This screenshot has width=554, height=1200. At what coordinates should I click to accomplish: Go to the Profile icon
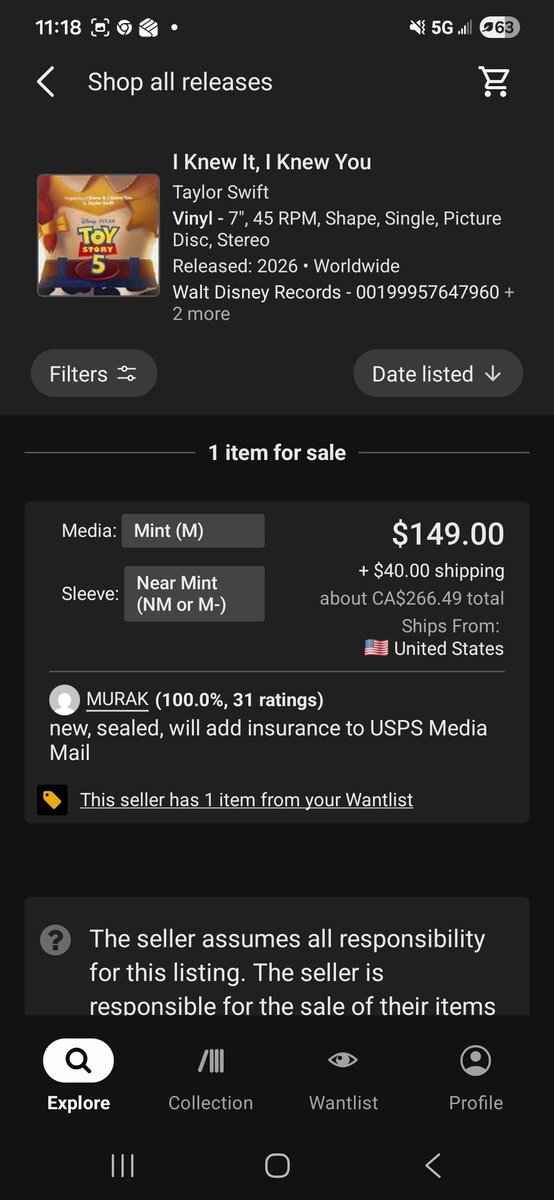[475, 1061]
